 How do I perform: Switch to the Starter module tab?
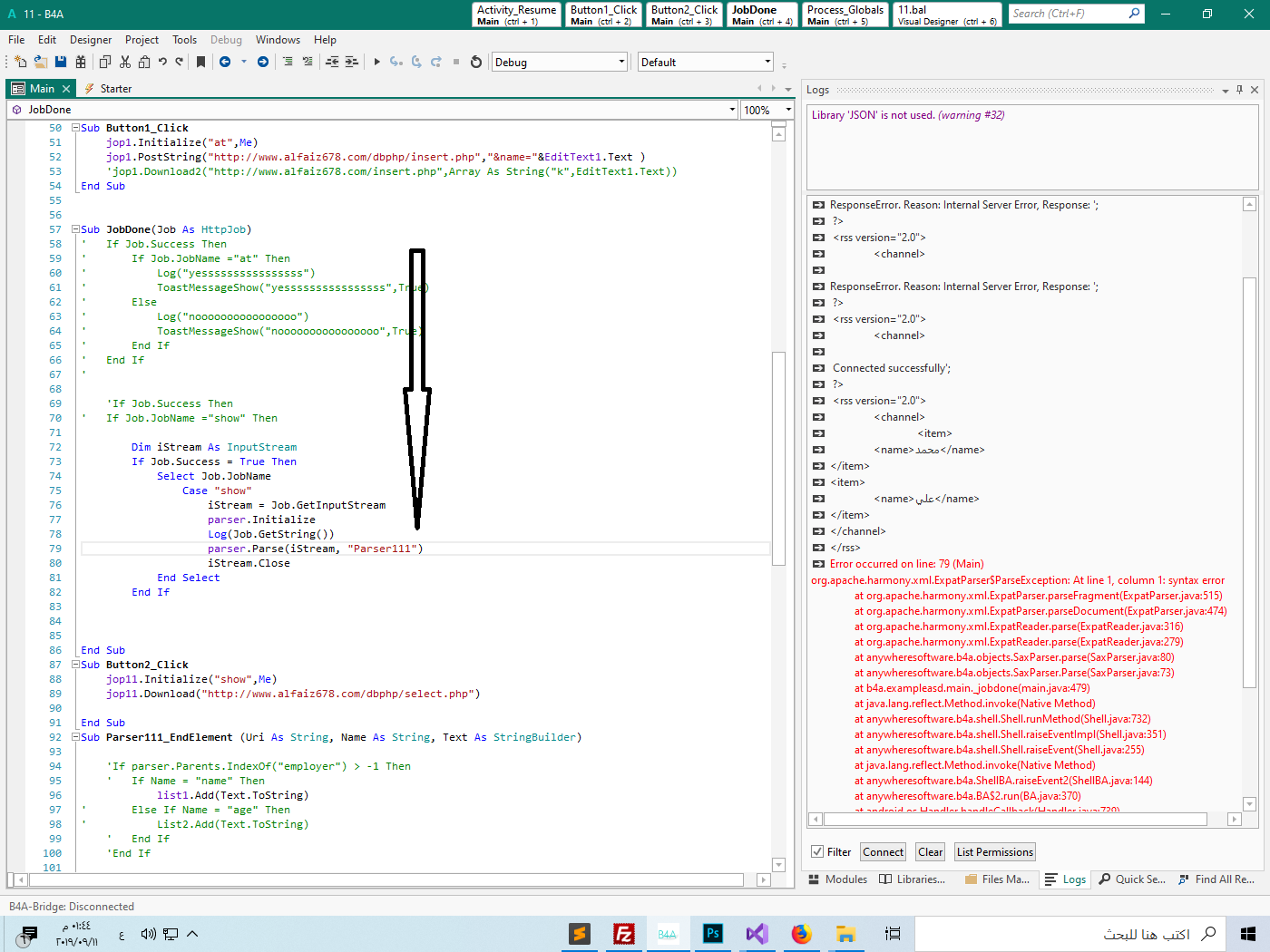[115, 89]
